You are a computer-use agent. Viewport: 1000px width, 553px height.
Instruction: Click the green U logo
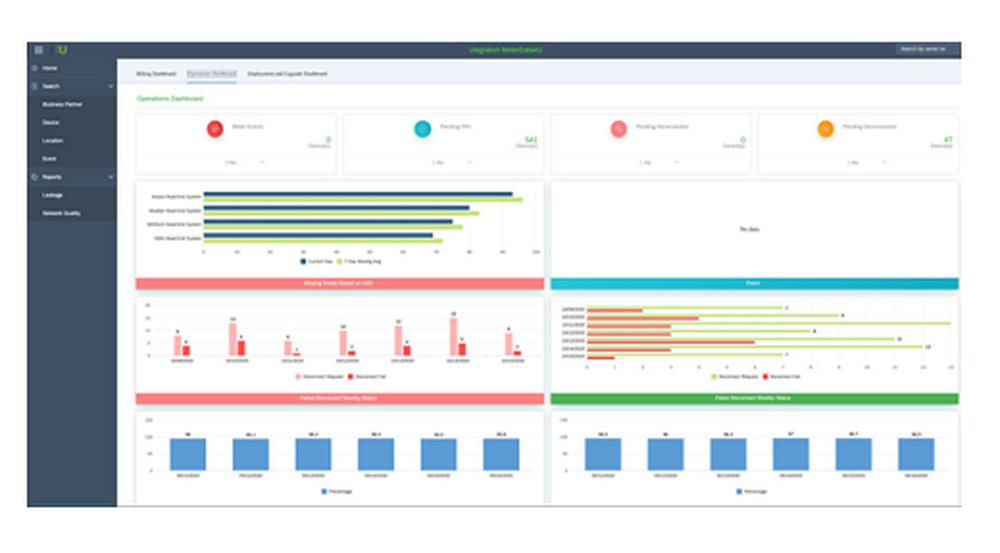tap(61, 50)
